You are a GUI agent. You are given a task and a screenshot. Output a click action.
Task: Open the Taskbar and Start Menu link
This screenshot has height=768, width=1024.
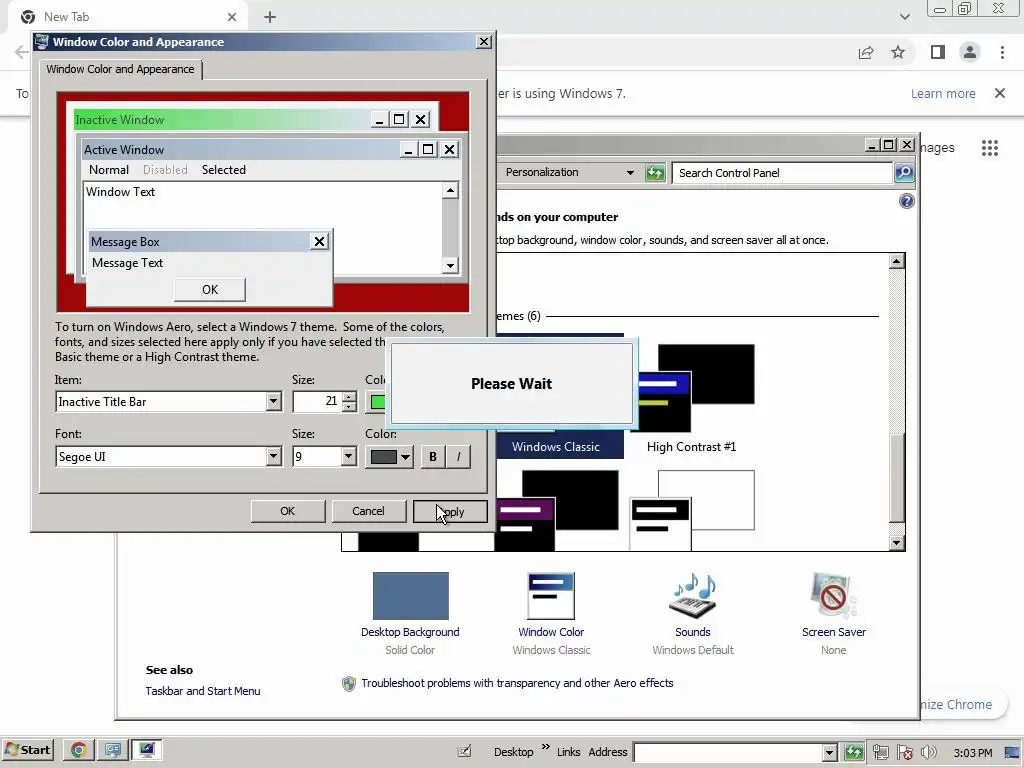click(x=203, y=691)
